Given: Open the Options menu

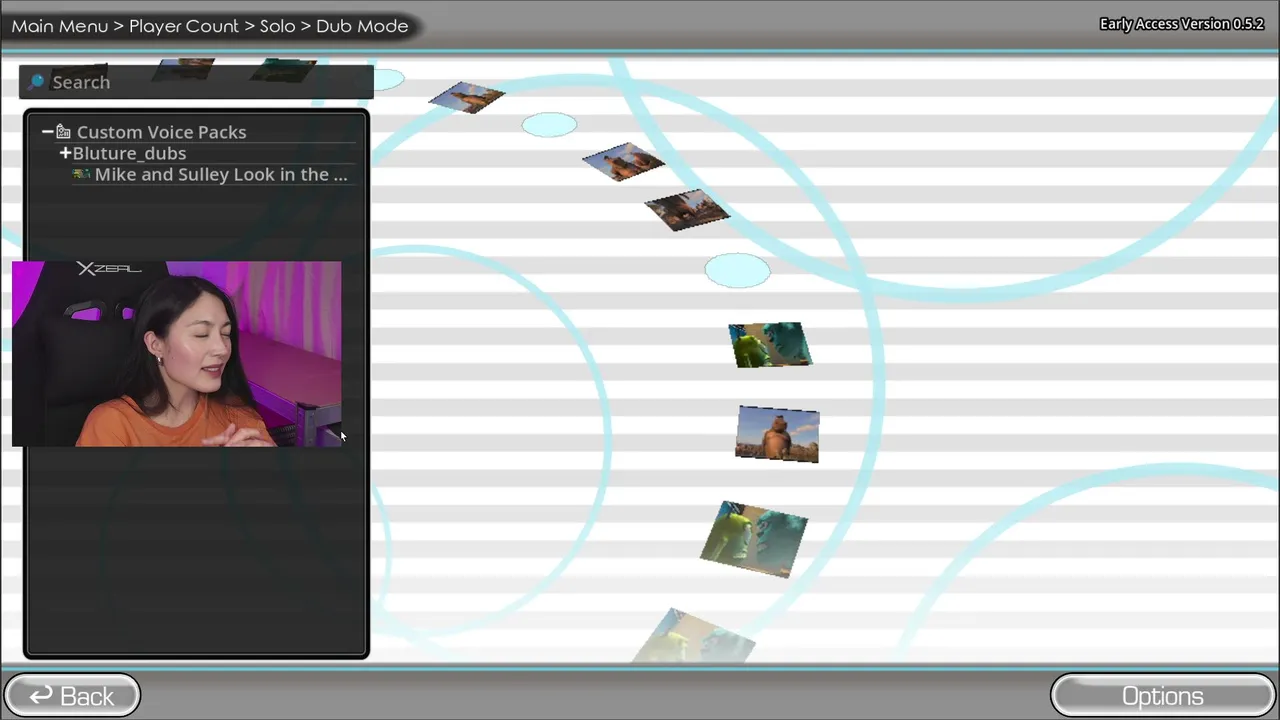Looking at the screenshot, I should coord(1162,696).
